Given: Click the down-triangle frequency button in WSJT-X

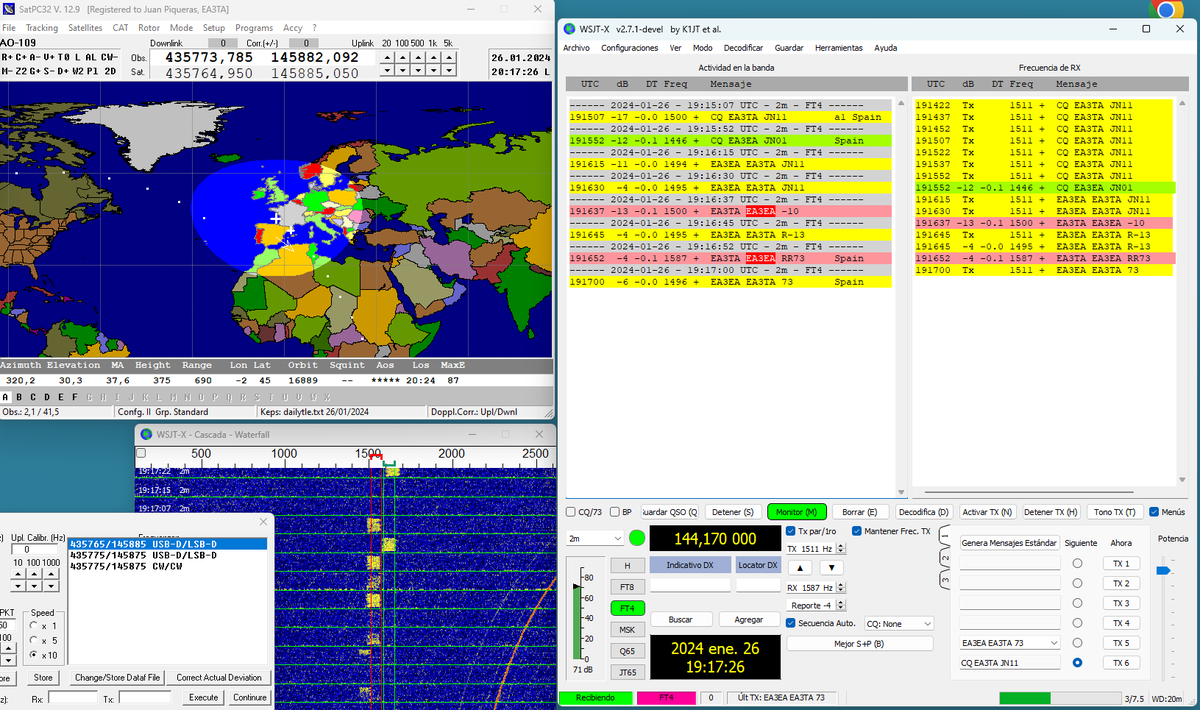Looking at the screenshot, I should click(x=831, y=568).
